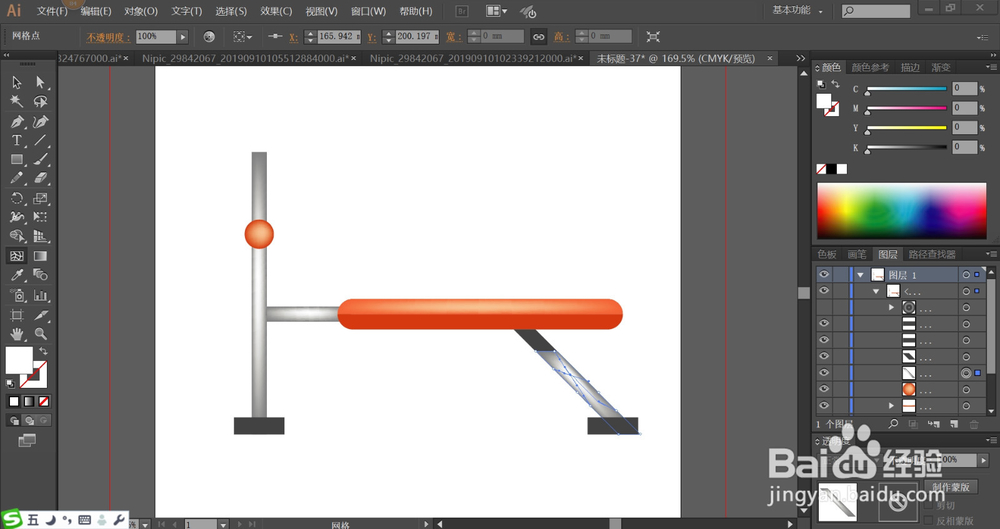Select the Zoom magnifier tool

[x=40, y=334]
